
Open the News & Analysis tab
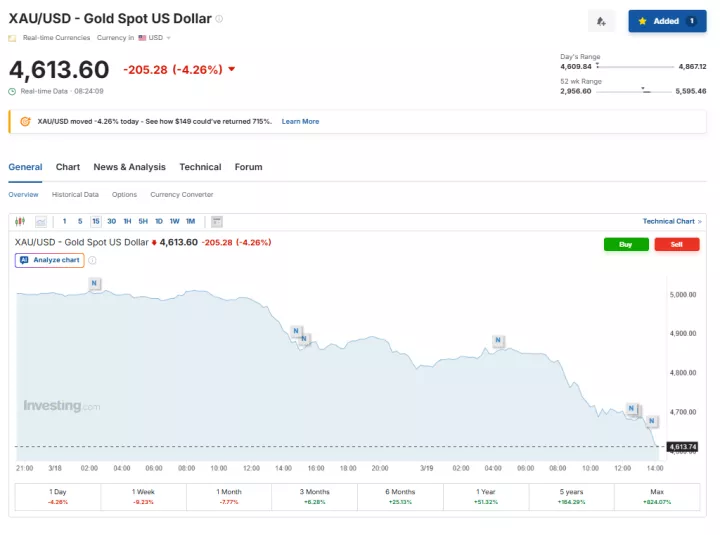click(x=129, y=167)
